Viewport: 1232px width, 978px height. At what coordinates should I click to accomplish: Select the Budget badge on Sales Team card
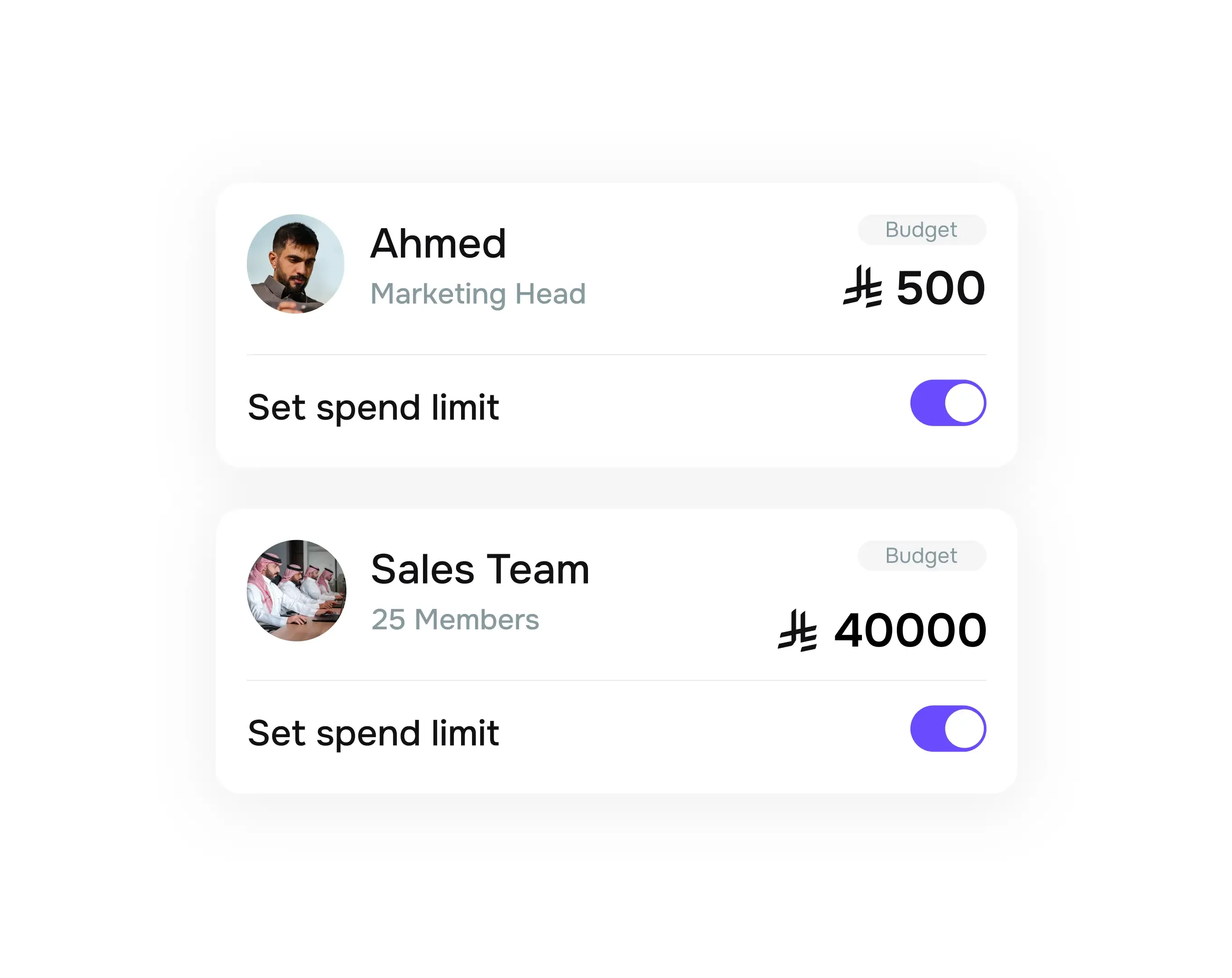(921, 555)
